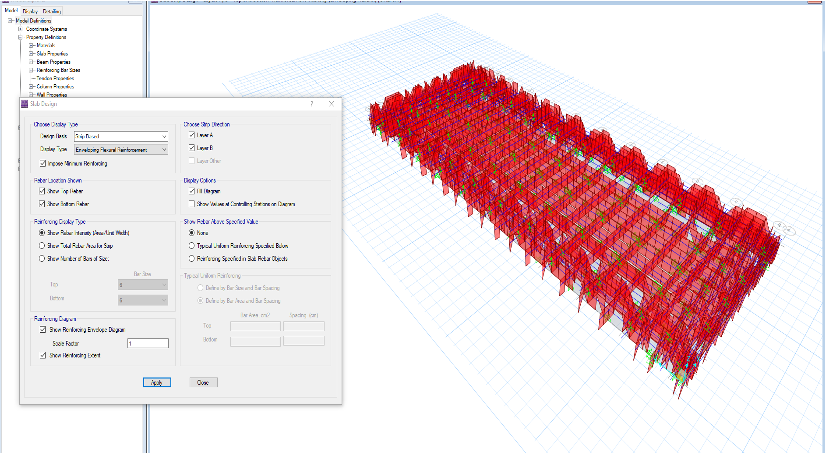Image resolution: width=826 pixels, height=454 pixels.
Task: Switch to the Display tab
Action: (x=29, y=9)
